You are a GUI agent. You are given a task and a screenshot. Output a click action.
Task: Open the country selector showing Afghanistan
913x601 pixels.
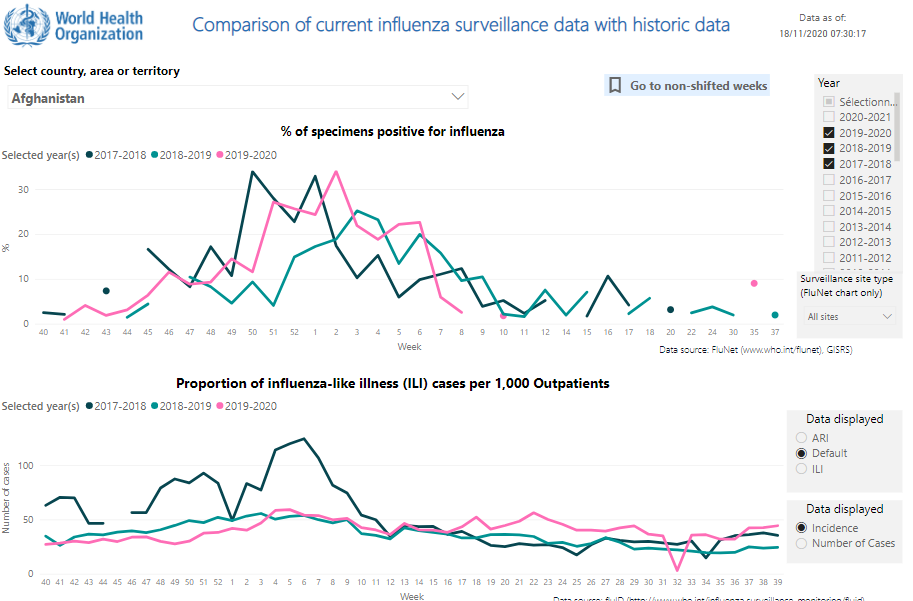click(237, 96)
